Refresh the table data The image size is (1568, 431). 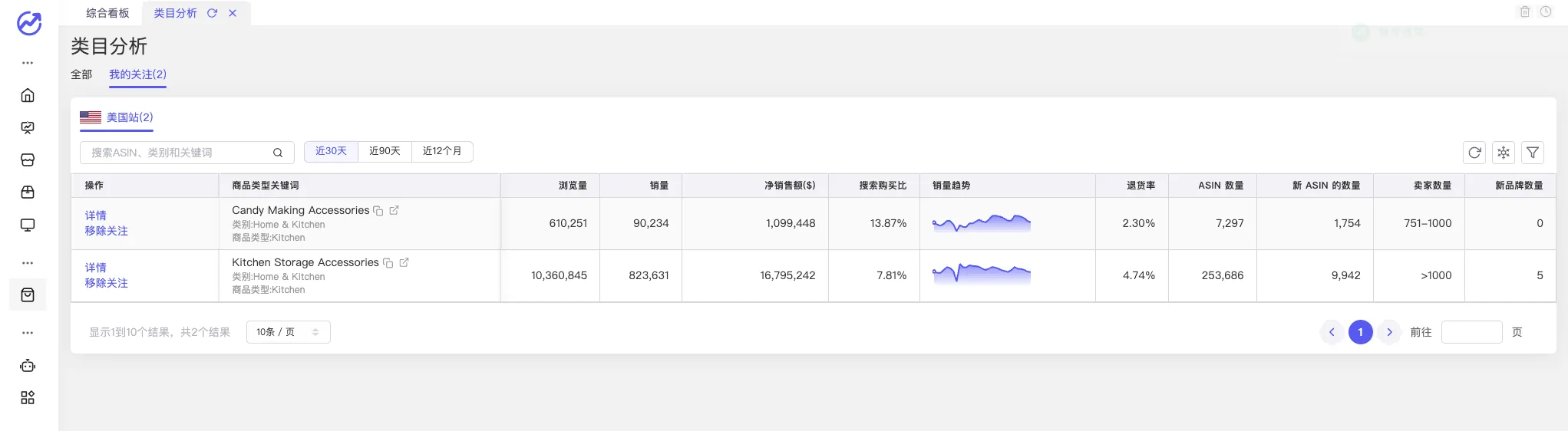point(1474,153)
